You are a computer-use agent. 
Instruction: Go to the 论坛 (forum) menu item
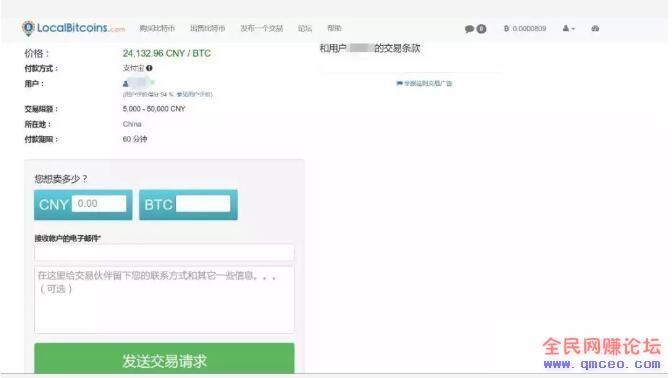[305, 28]
